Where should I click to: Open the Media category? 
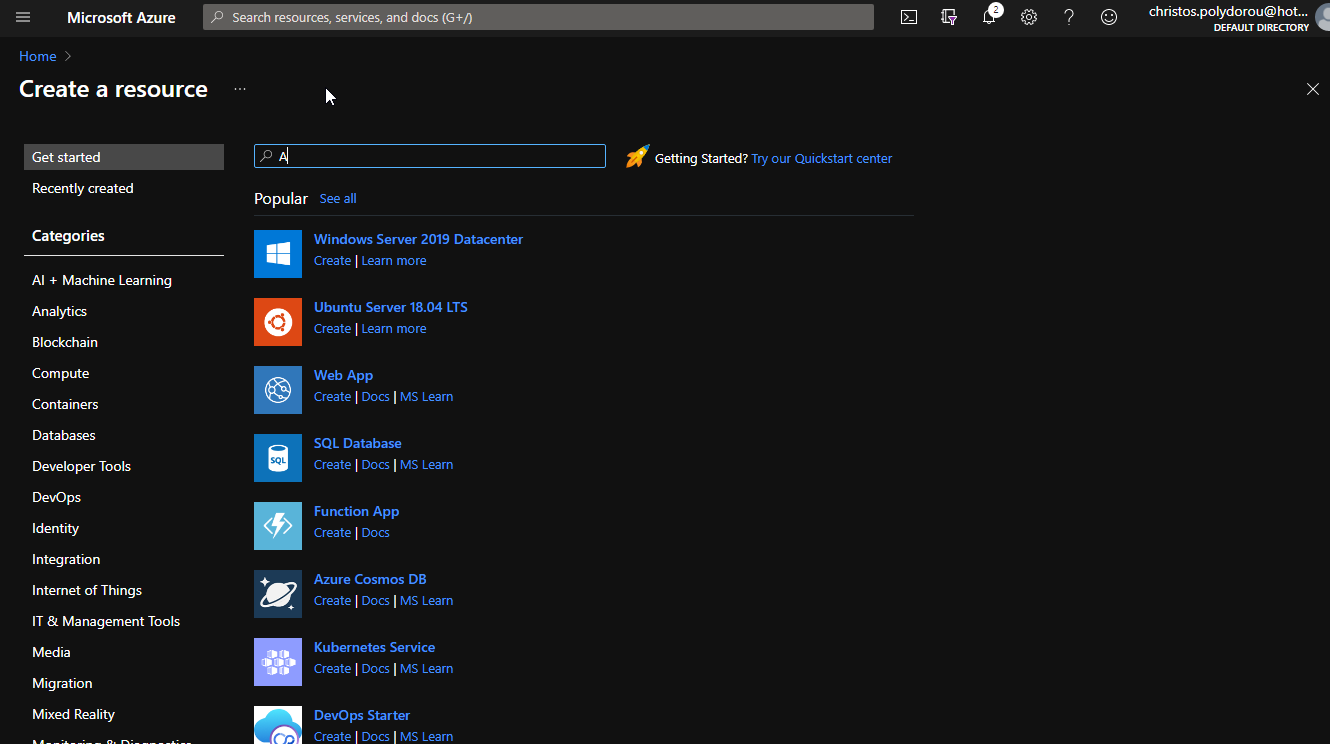(x=51, y=652)
